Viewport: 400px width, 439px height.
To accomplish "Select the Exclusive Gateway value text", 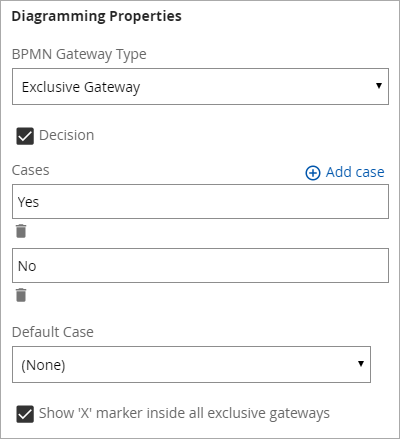I will click(x=81, y=87).
